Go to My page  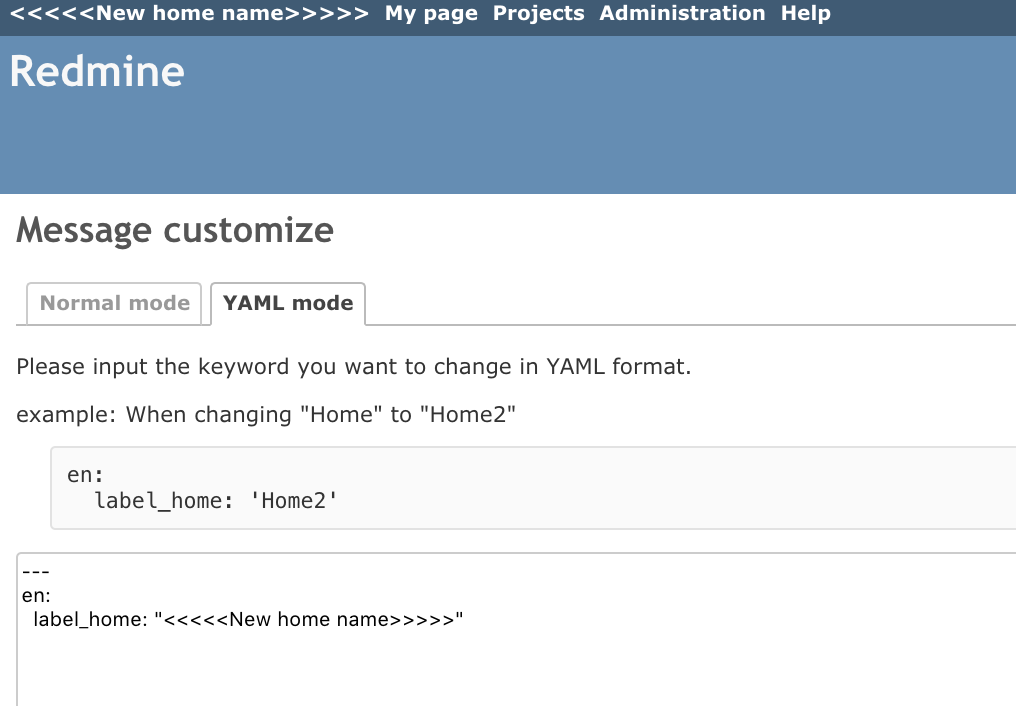pos(431,13)
